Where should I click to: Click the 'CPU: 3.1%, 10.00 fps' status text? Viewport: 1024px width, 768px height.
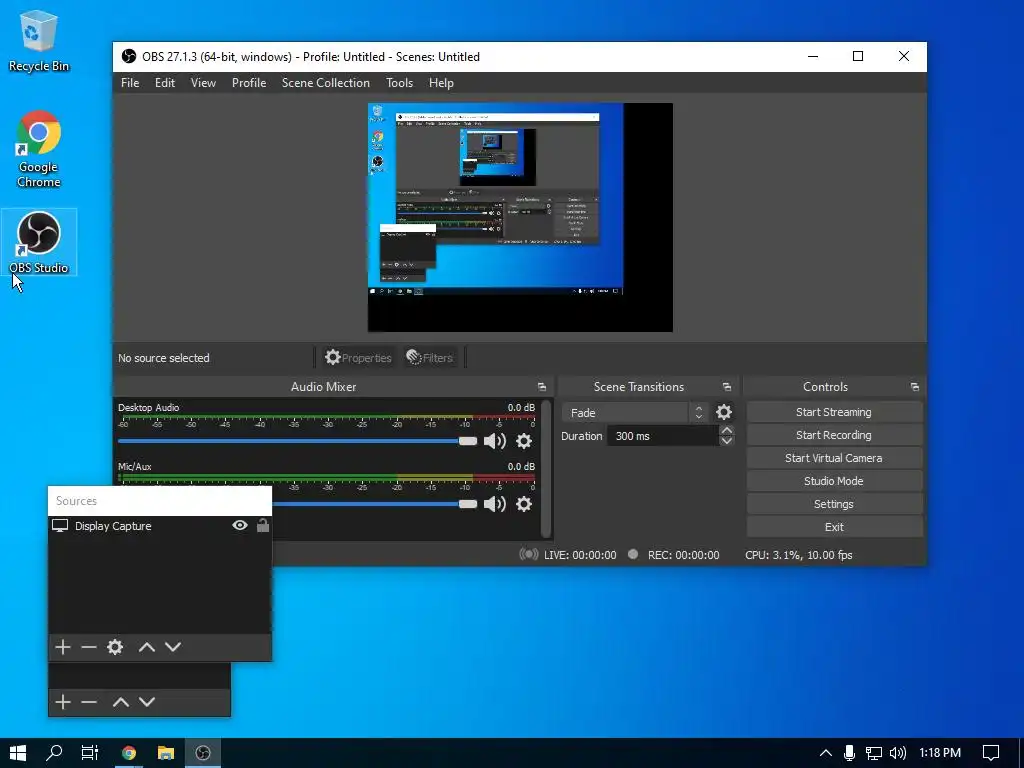point(799,555)
